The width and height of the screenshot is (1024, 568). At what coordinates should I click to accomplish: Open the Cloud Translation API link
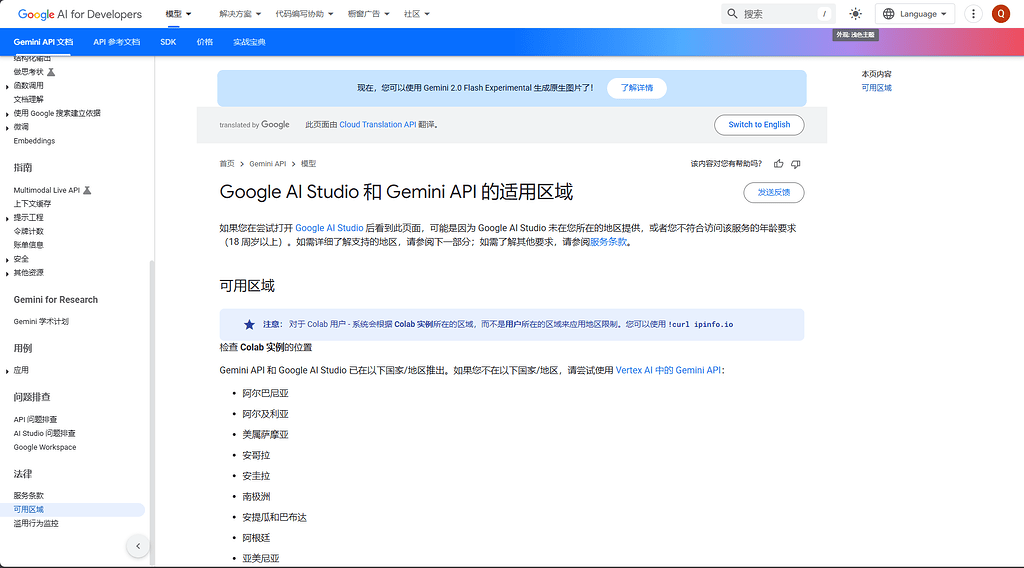click(x=377, y=125)
